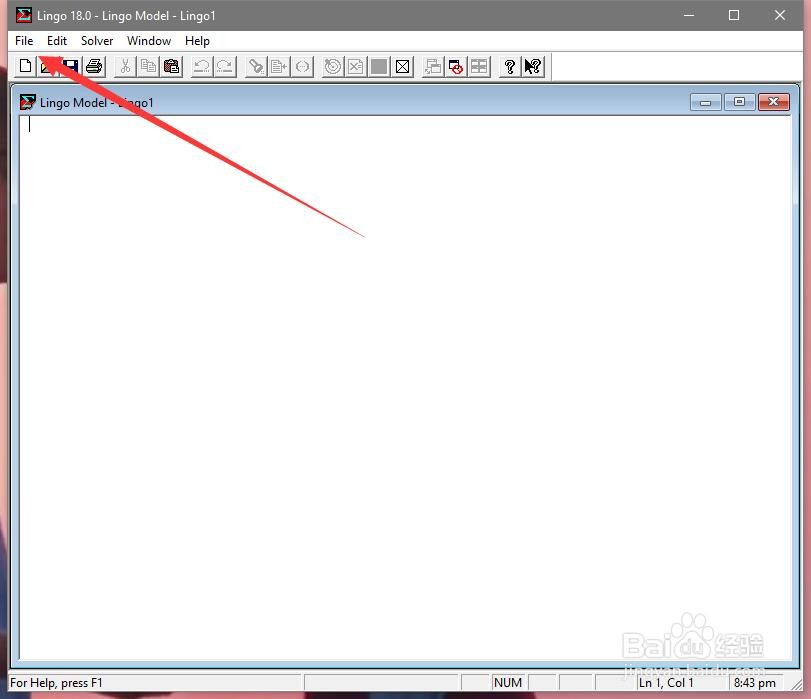Image resolution: width=811 pixels, height=699 pixels.
Task: Open the File menu
Action: point(24,41)
